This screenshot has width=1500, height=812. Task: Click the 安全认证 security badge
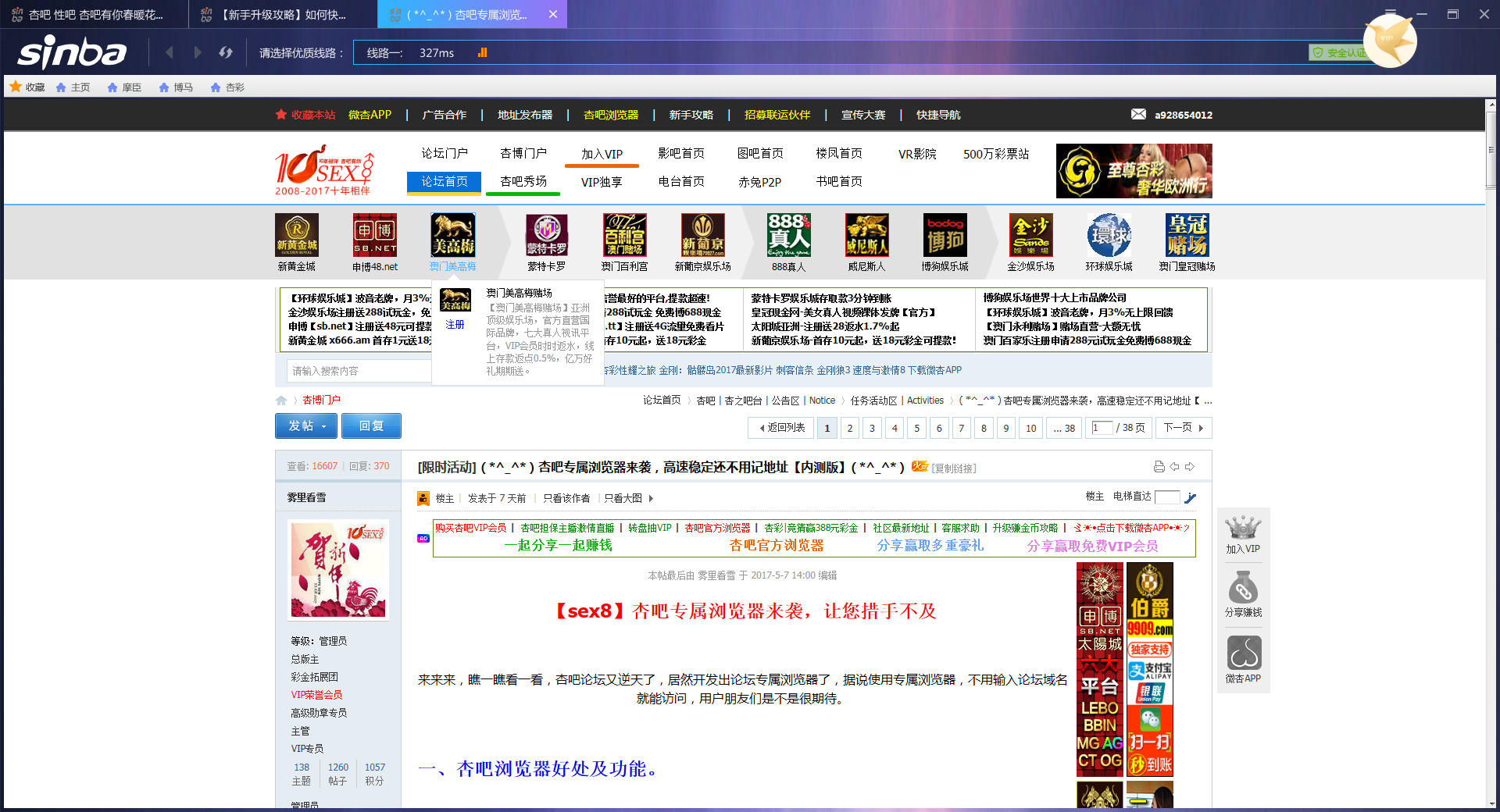[1338, 52]
